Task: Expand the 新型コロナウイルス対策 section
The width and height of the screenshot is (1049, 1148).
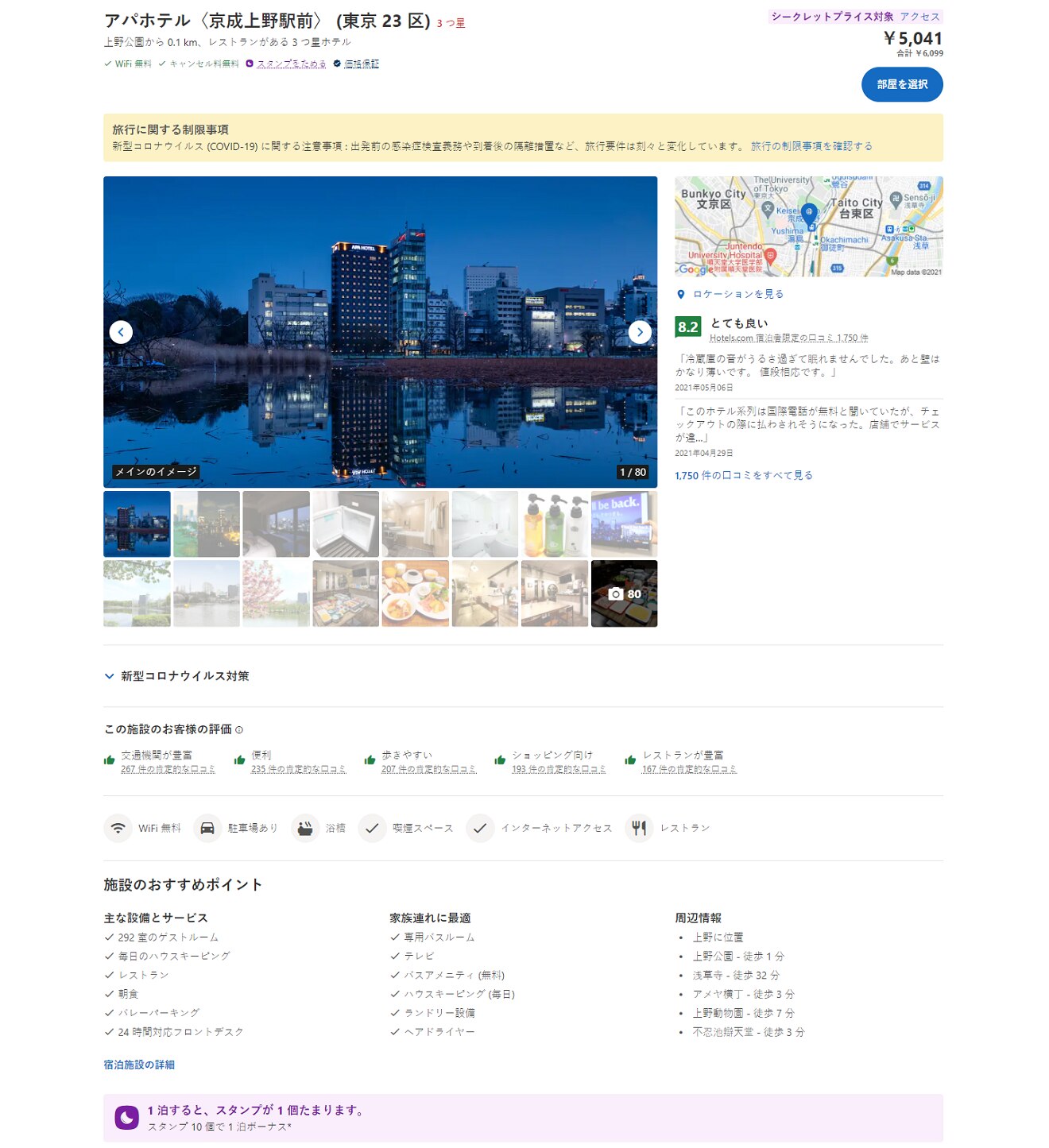Action: (x=176, y=676)
